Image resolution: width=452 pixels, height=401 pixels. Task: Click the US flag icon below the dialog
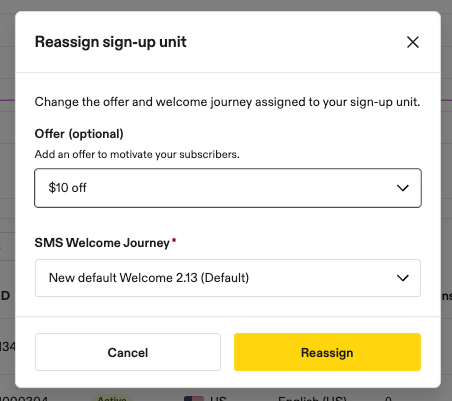(194, 398)
